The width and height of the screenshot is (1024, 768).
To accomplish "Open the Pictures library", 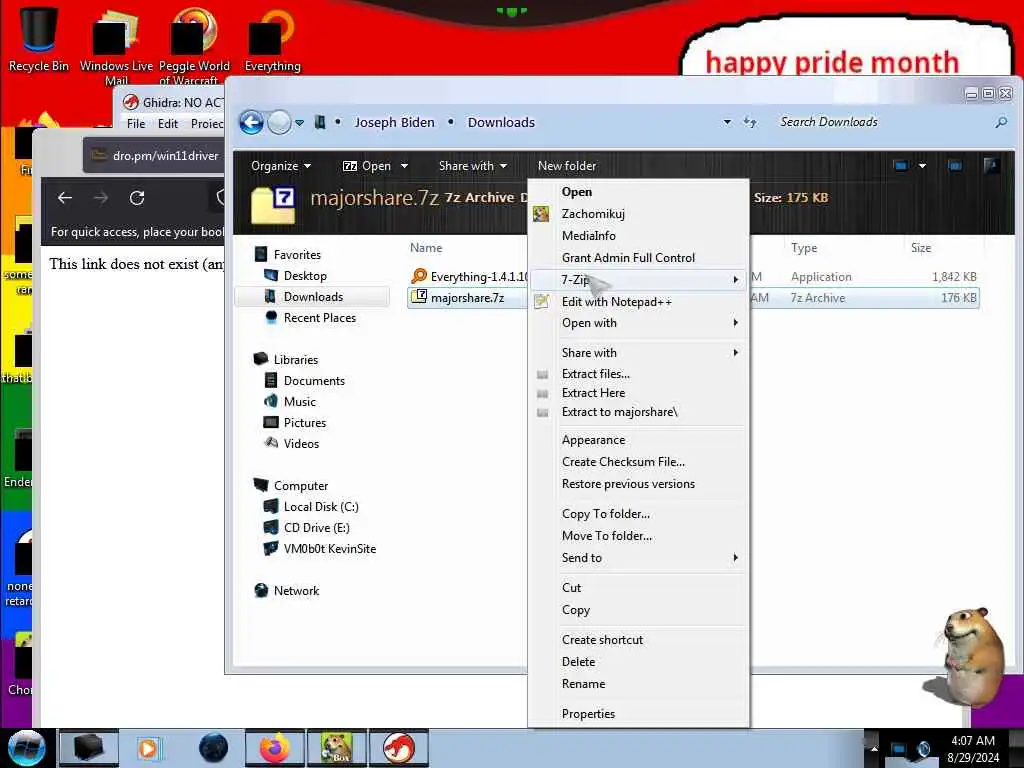I will click(295, 423).
